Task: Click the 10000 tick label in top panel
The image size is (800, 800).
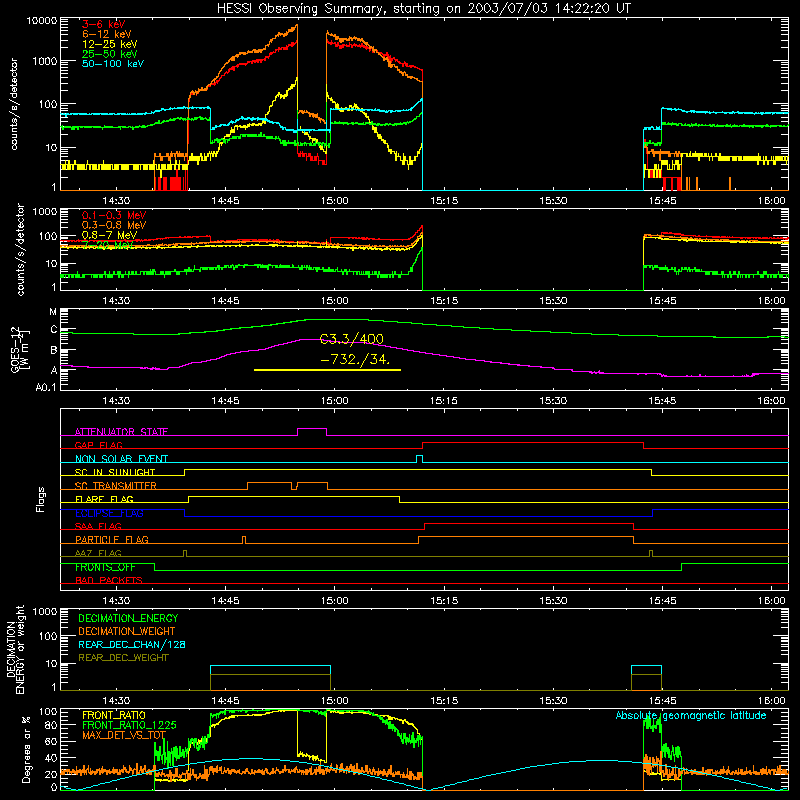Action: point(42,21)
